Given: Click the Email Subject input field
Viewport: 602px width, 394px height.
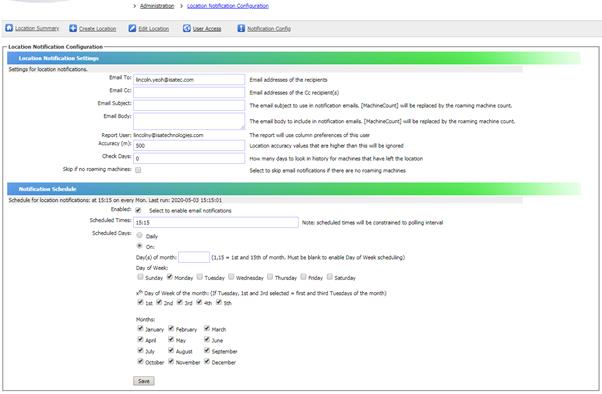Looking at the screenshot, I should [x=189, y=105].
